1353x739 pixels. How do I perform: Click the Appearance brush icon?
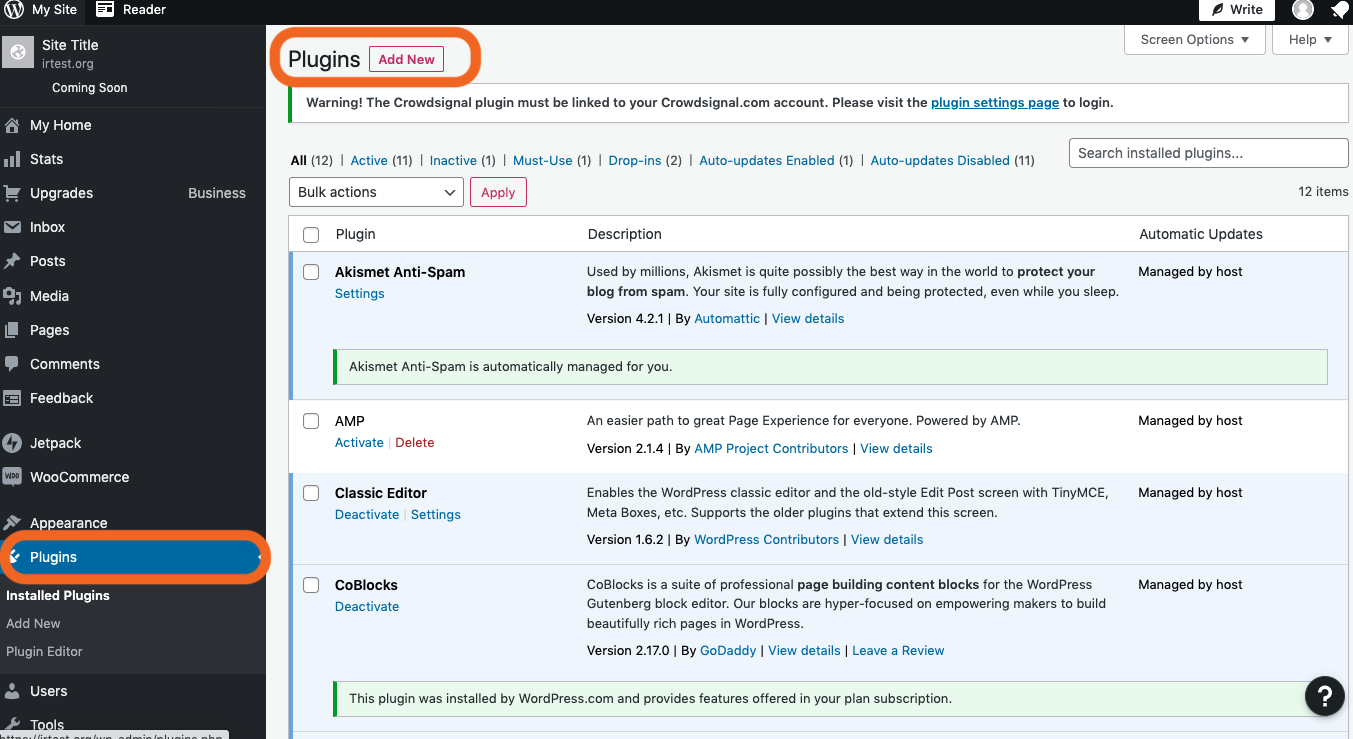(12, 523)
